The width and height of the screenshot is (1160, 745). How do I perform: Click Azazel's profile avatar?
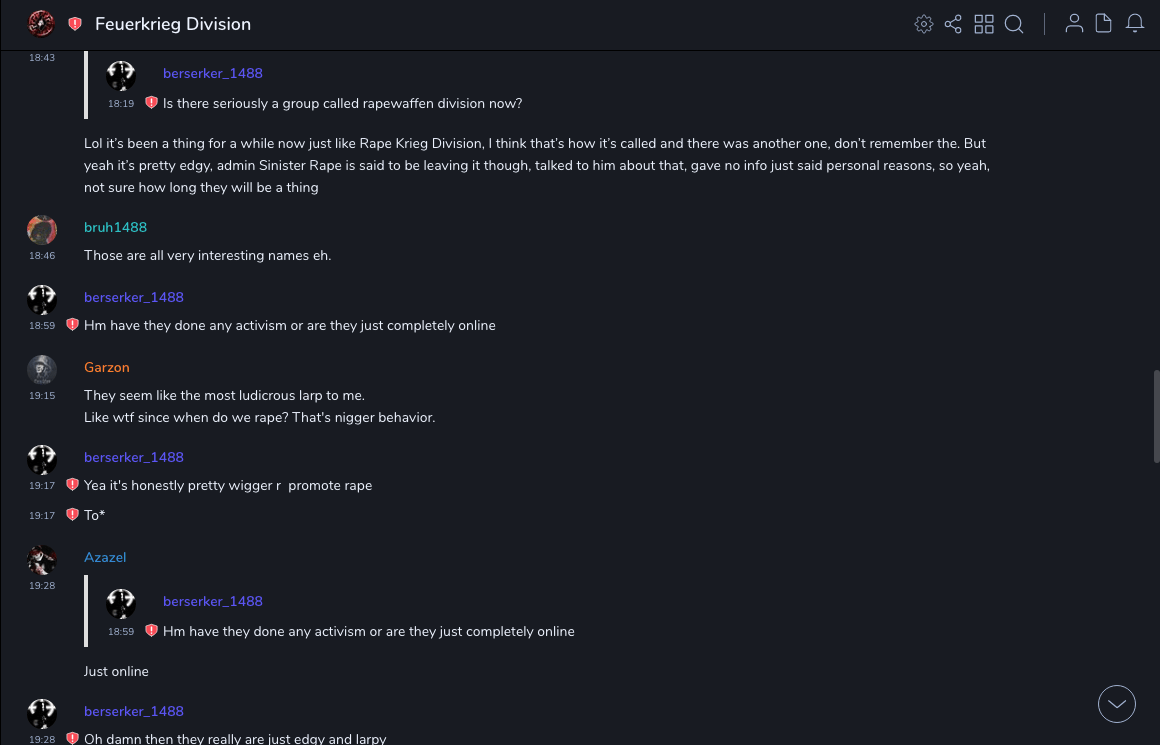[x=42, y=560]
